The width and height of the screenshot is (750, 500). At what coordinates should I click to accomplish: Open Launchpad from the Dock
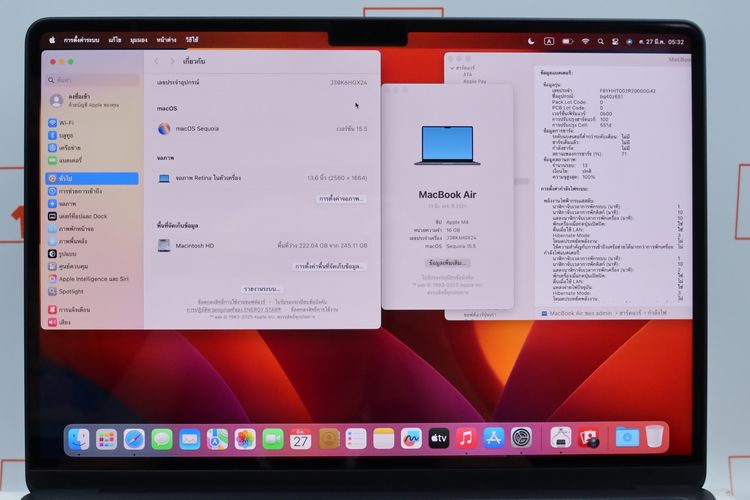click(x=106, y=439)
